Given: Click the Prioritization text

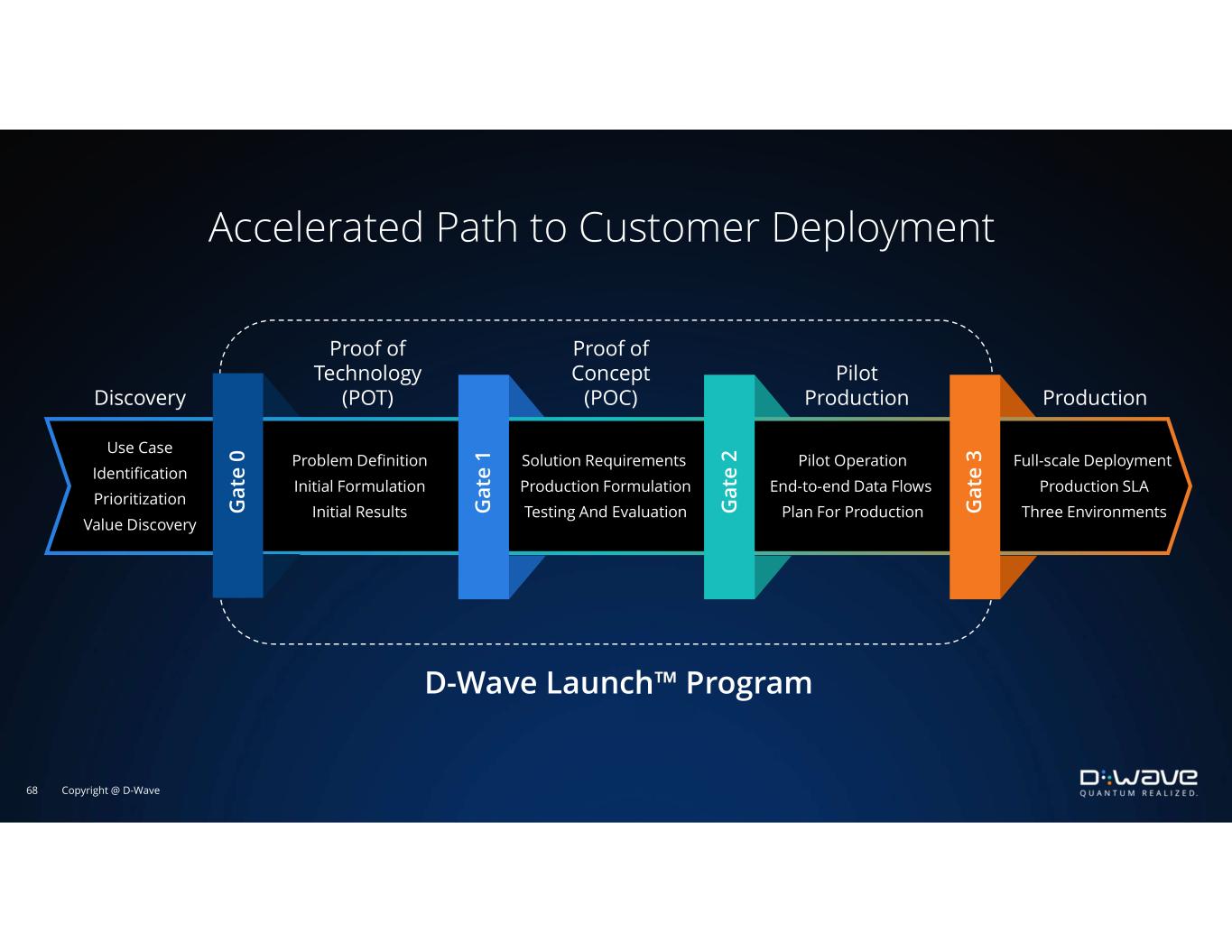Looking at the screenshot, I should [140, 499].
